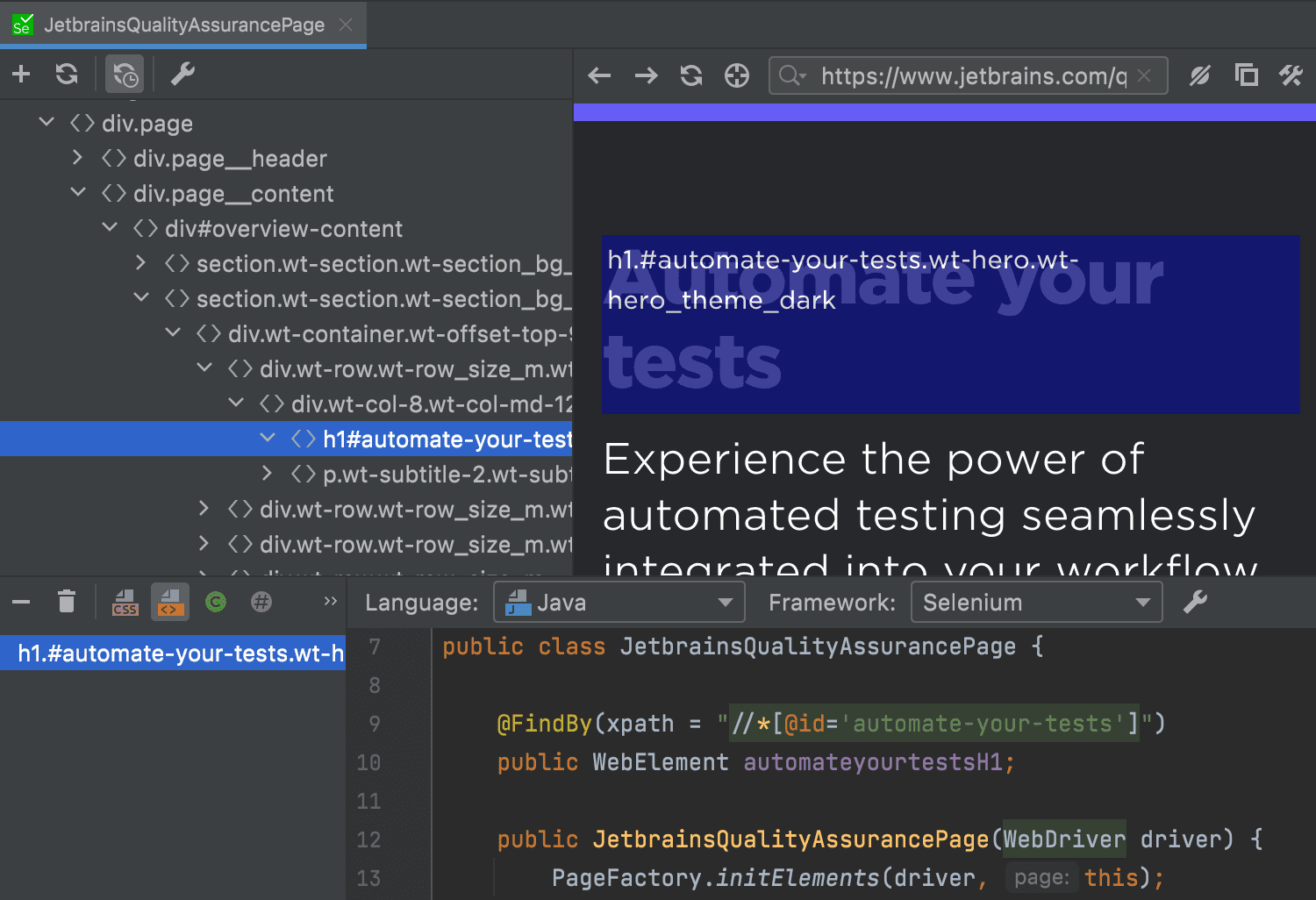This screenshot has height=900, width=1316.
Task: Expand the p.wt-subtitle-2 node
Action: pyautogui.click(x=268, y=474)
